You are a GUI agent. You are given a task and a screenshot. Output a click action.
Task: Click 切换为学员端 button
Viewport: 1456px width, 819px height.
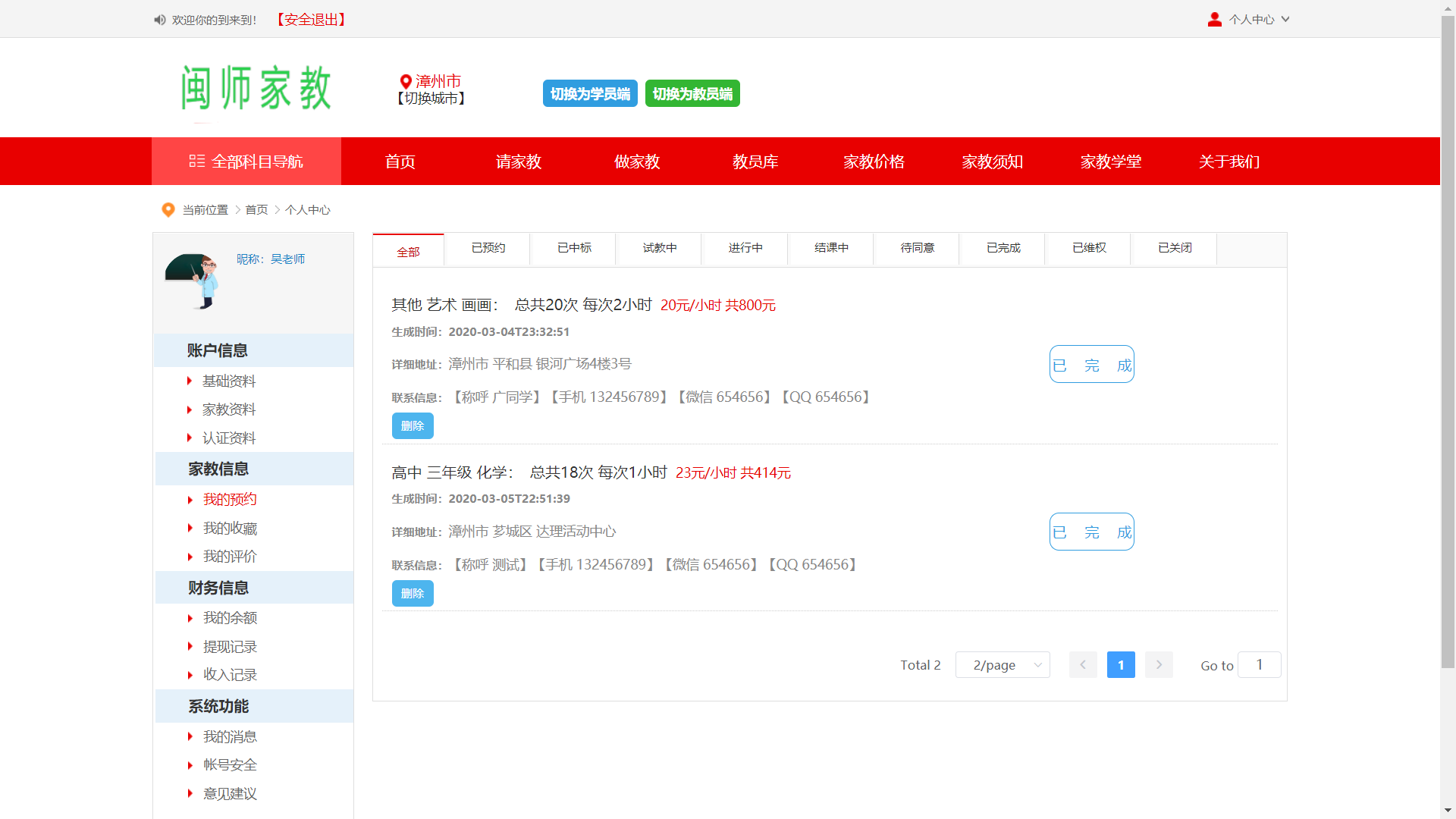(x=590, y=94)
